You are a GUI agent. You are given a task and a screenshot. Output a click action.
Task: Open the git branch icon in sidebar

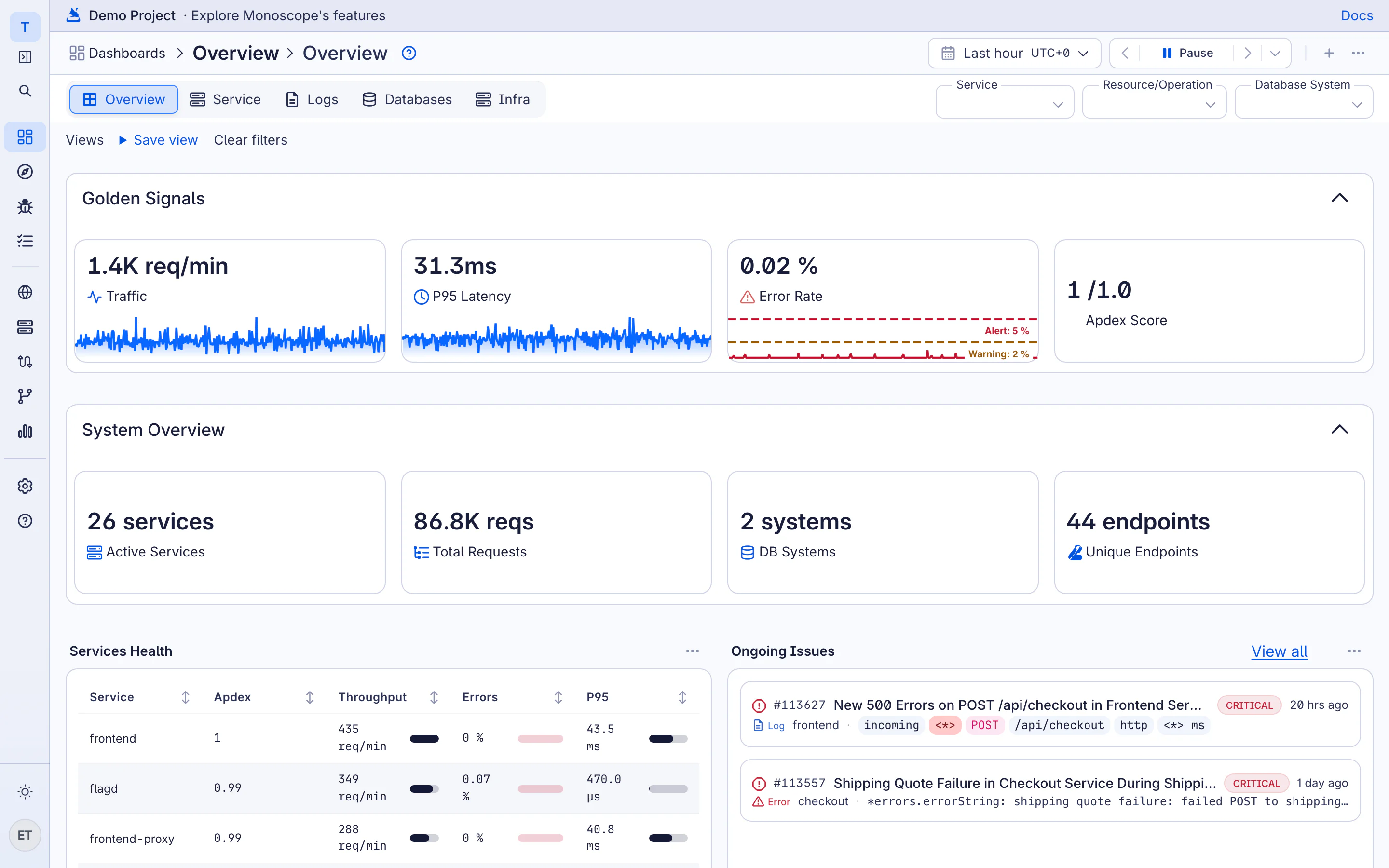[25, 396]
